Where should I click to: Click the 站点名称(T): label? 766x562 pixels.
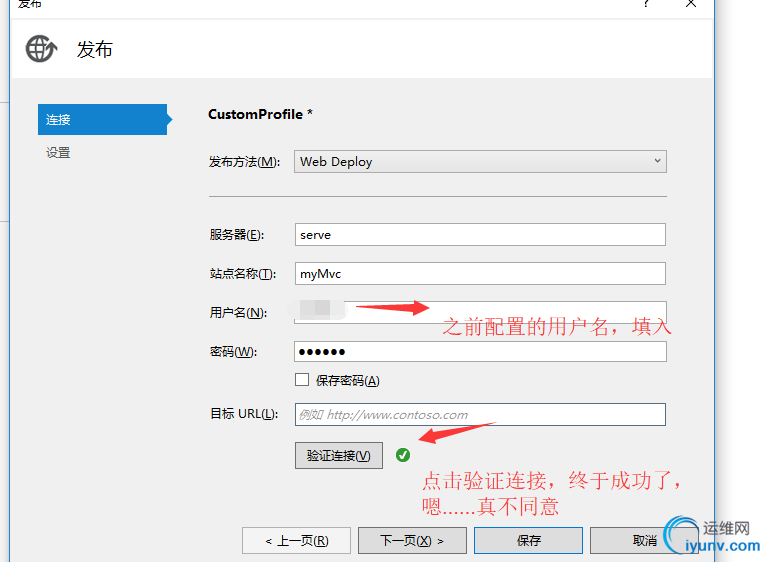tap(243, 274)
